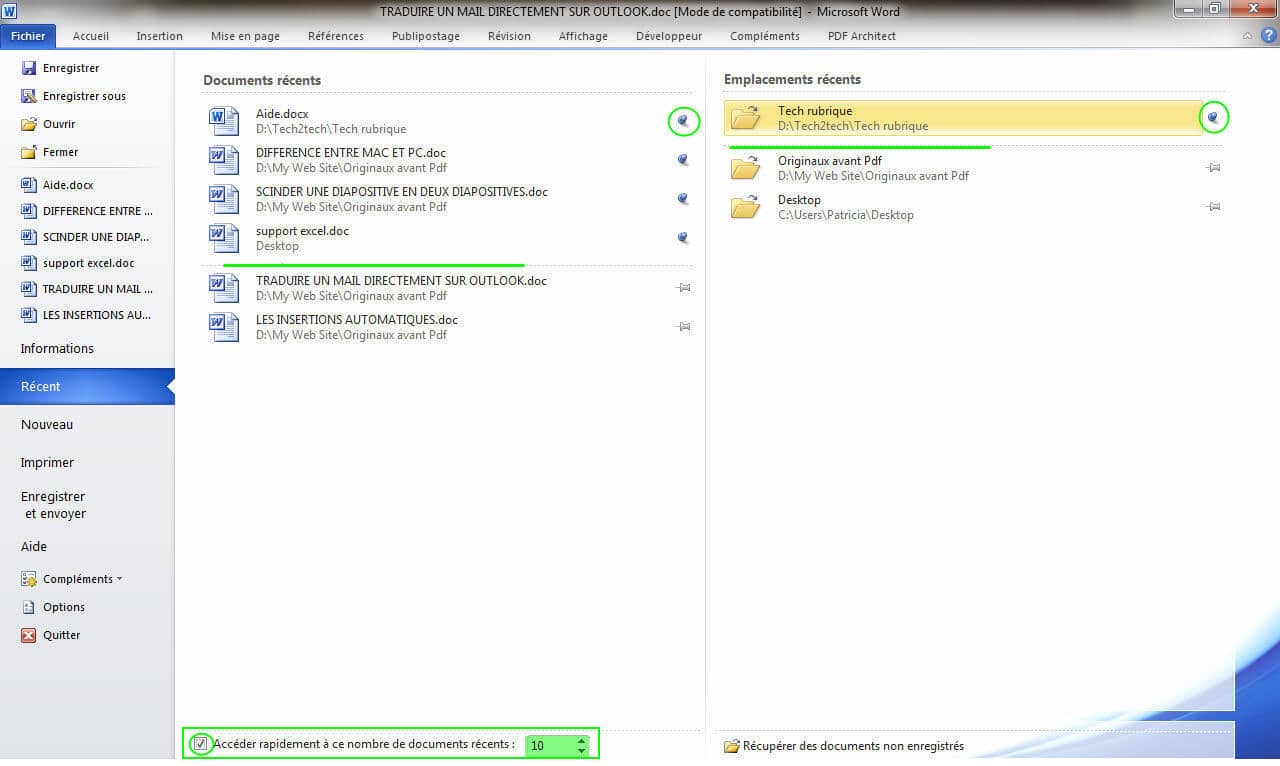The height and width of the screenshot is (766, 1280).
Task: Open the Desktop recent folder location
Action: 962,206
